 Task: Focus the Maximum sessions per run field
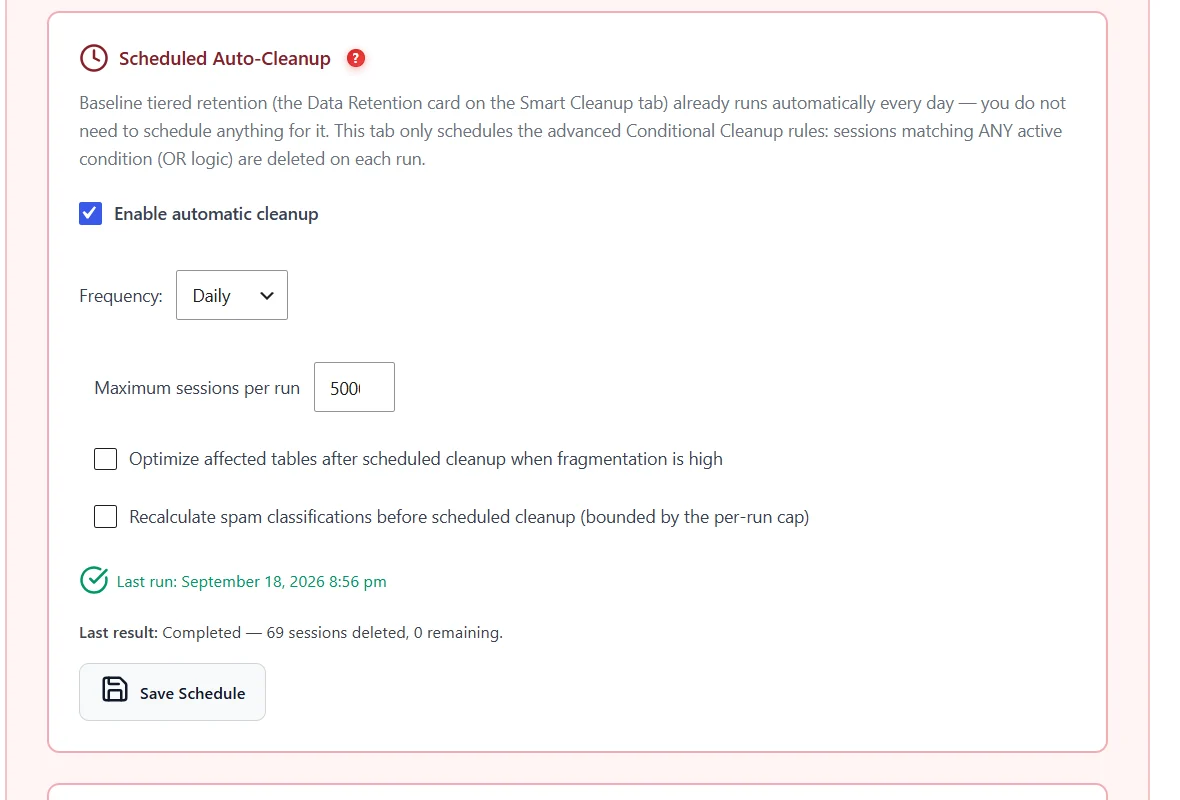click(x=354, y=387)
